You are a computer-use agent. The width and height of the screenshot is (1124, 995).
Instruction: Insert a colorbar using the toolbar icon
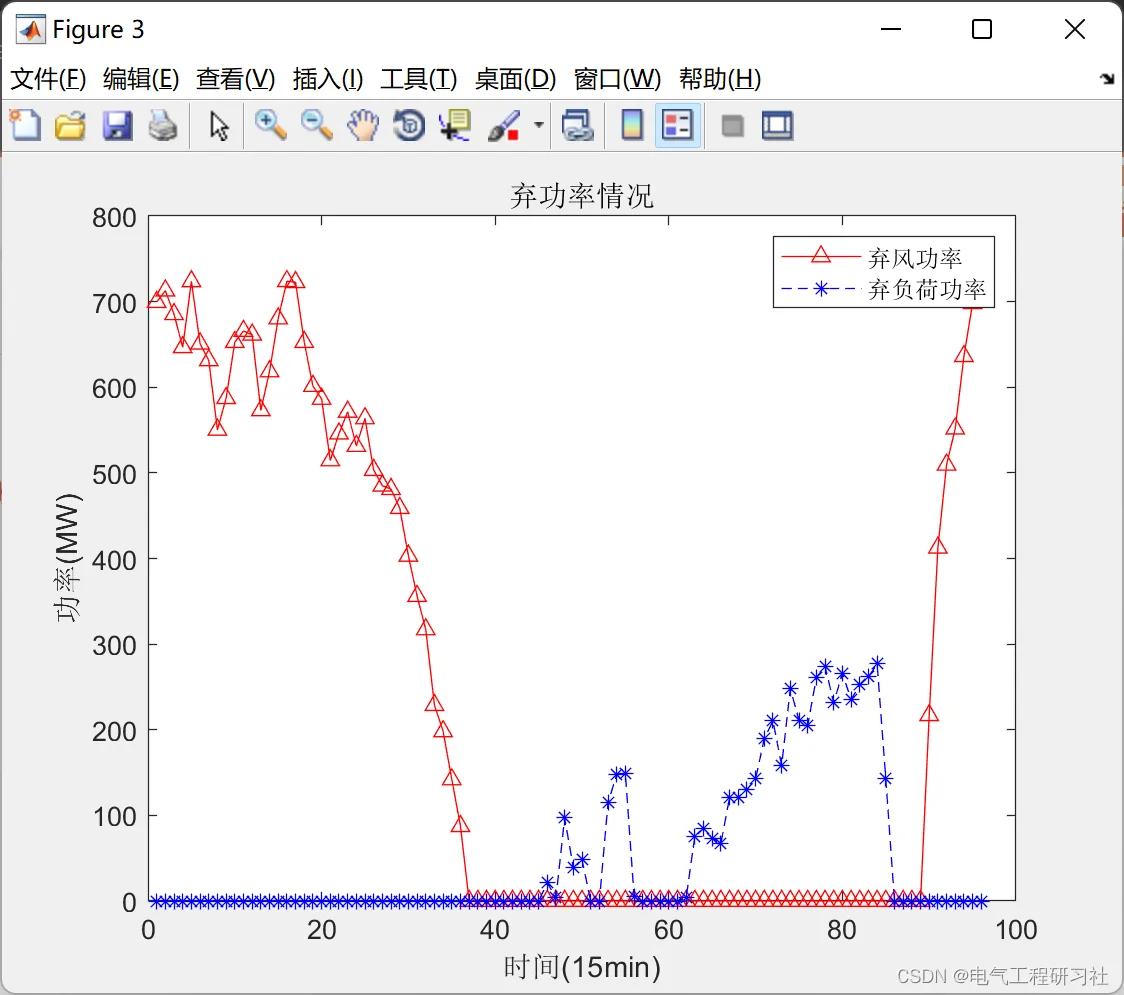pos(632,125)
